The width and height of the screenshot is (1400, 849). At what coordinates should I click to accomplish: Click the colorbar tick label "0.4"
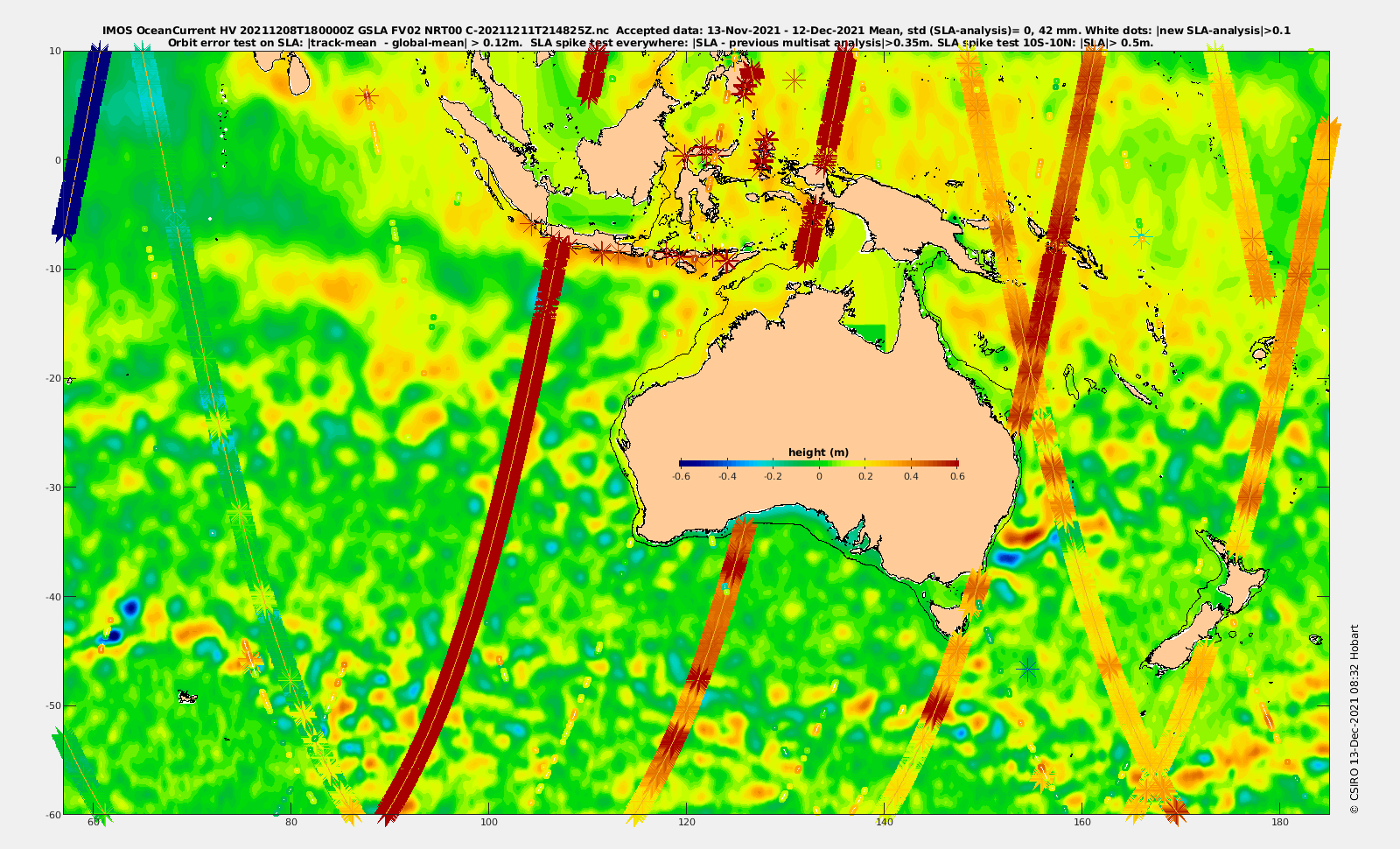point(911,476)
